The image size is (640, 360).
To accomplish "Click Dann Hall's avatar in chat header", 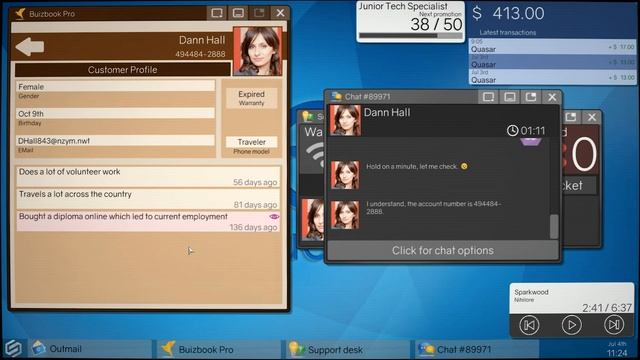I will tap(345, 120).
